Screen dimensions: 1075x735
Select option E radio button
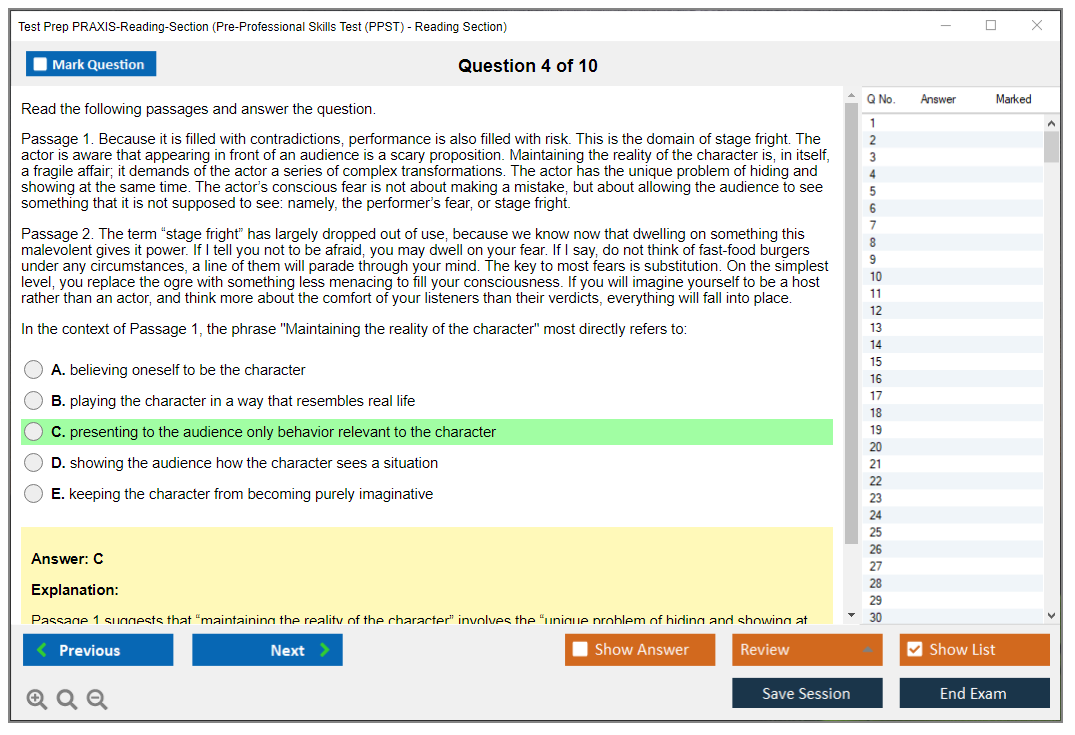pos(34,494)
